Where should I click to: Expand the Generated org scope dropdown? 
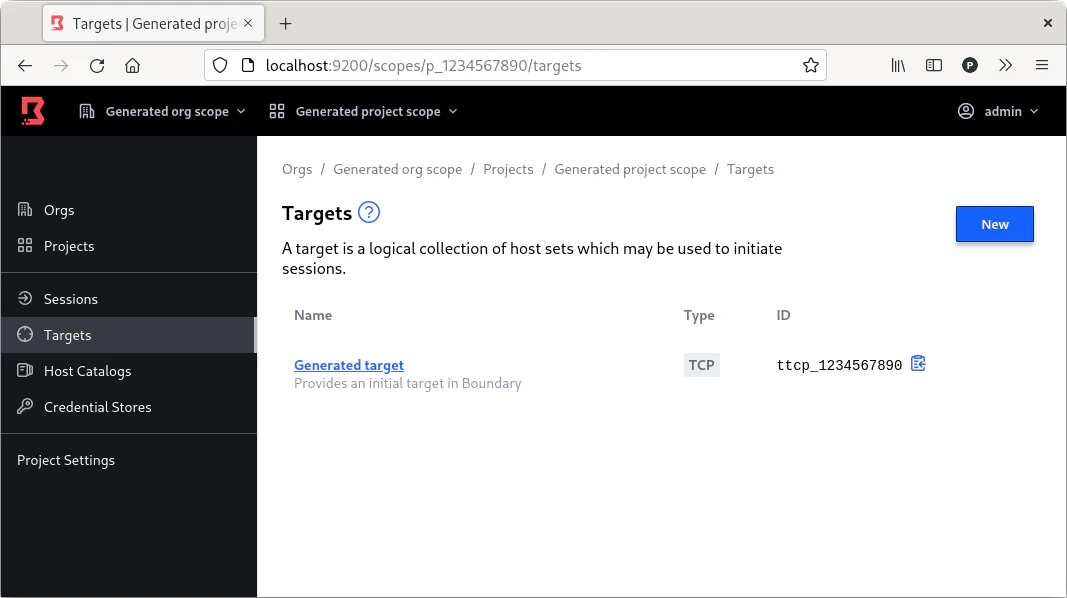(x=163, y=112)
